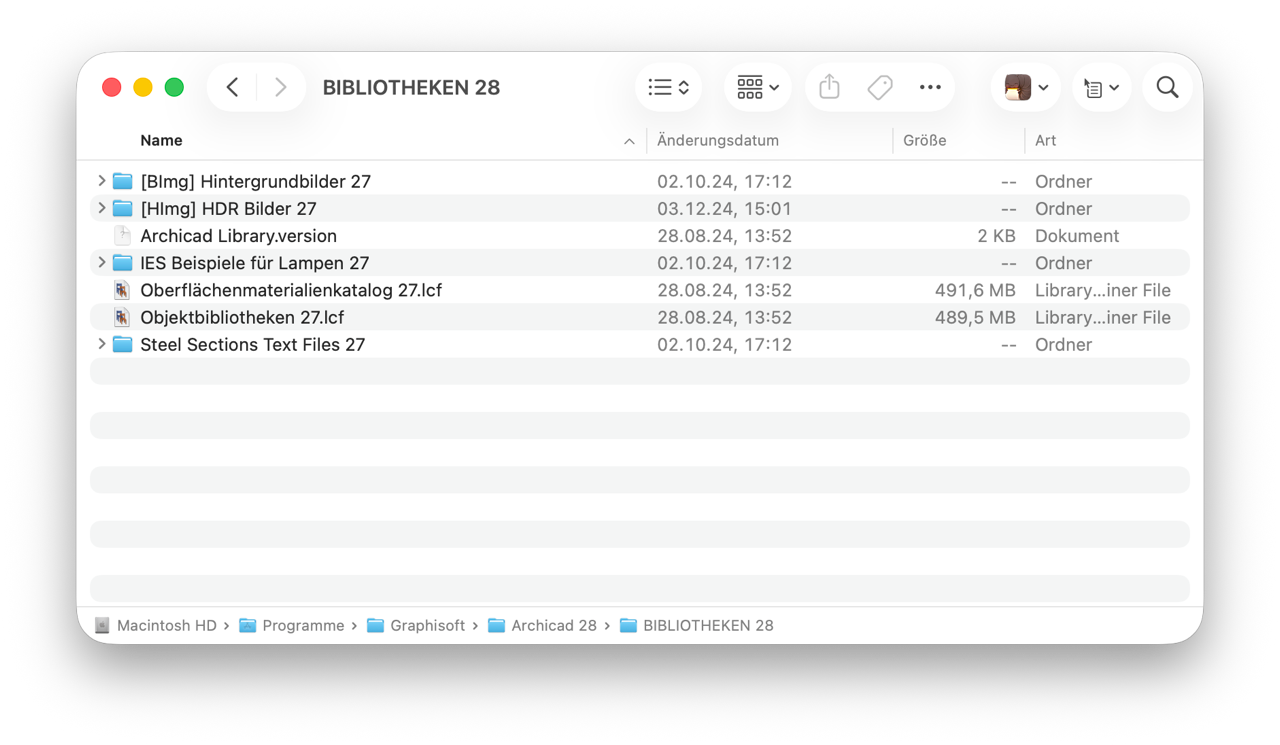Select the list view icon
1280x745 pixels.
point(660,87)
